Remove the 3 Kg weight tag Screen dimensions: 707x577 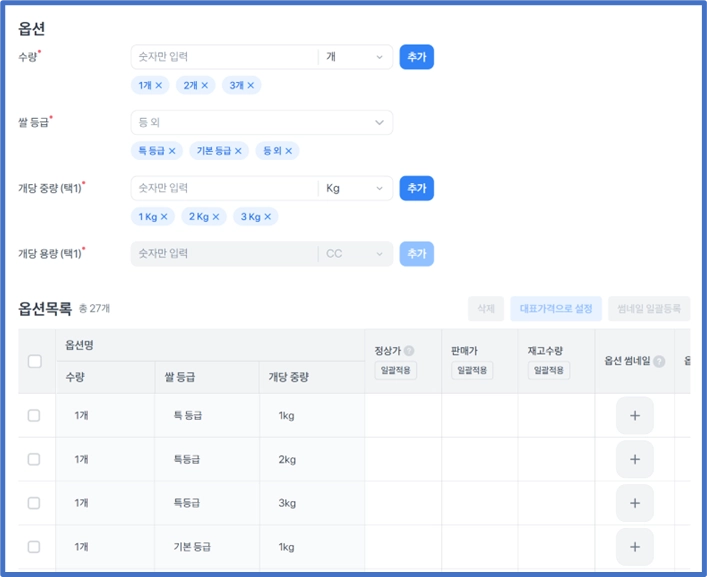point(268,217)
